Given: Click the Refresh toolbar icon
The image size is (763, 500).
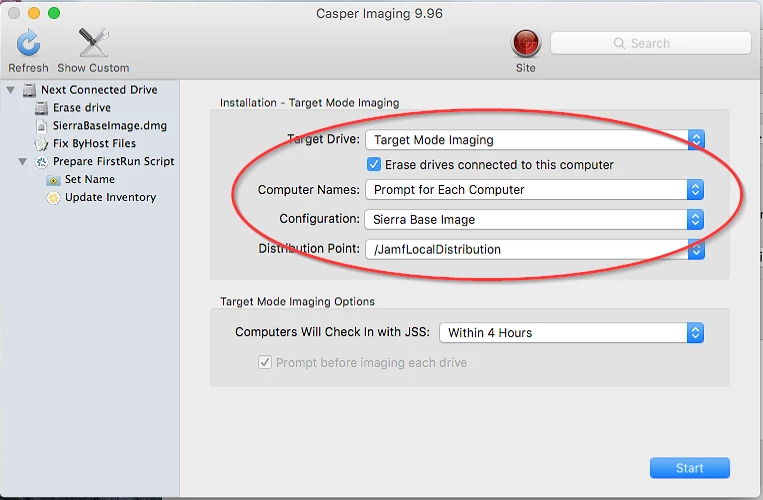Looking at the screenshot, I should (x=28, y=43).
